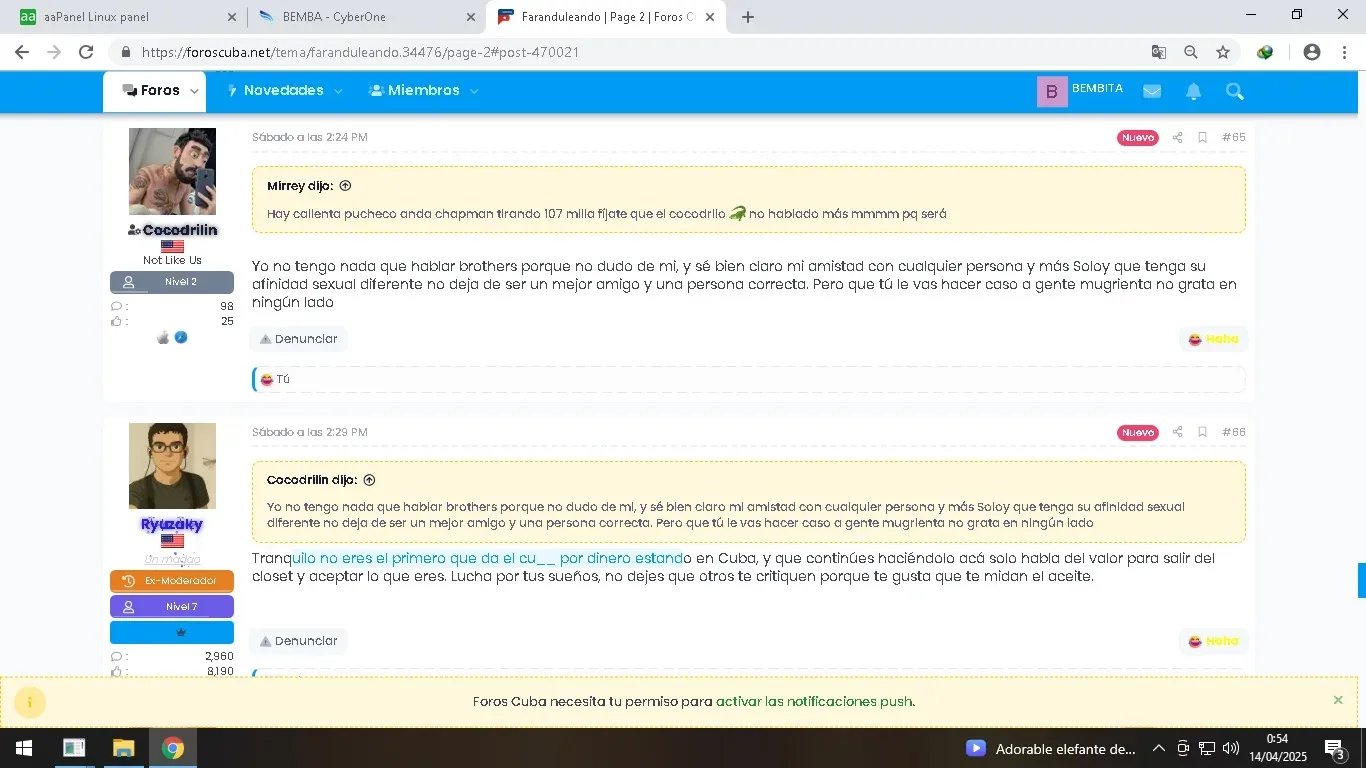
Task: Click the Ex-Moderador badge
Action: point(172,581)
